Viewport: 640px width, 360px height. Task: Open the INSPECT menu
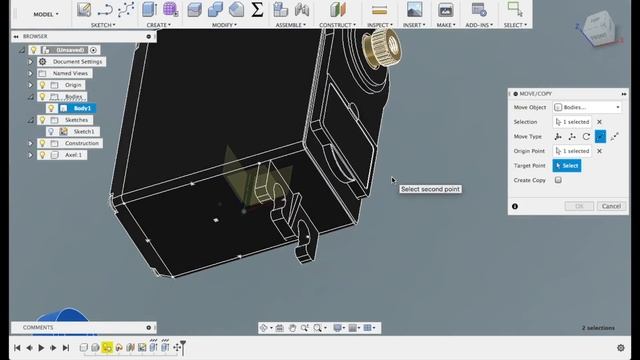point(380,25)
